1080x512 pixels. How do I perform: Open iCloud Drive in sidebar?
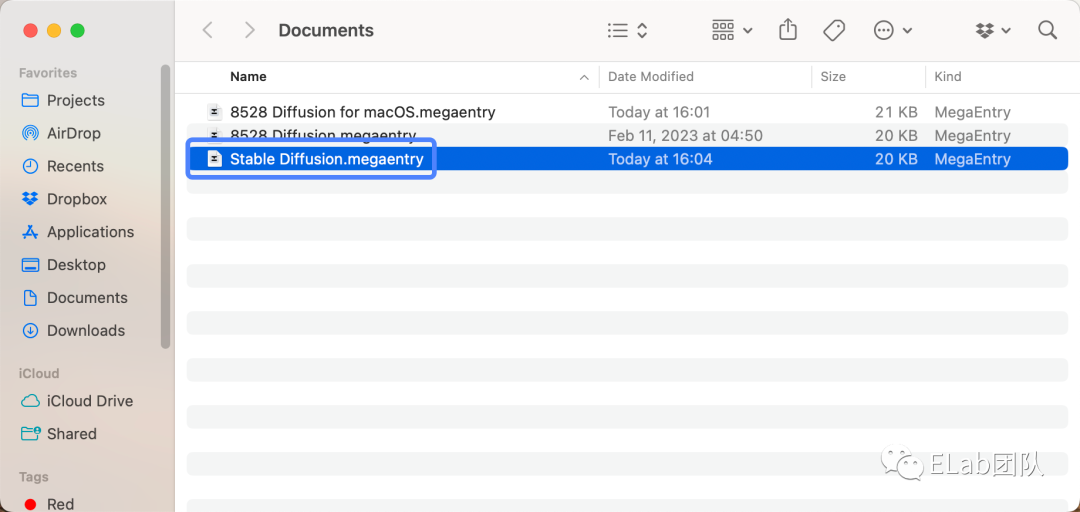click(x=90, y=401)
